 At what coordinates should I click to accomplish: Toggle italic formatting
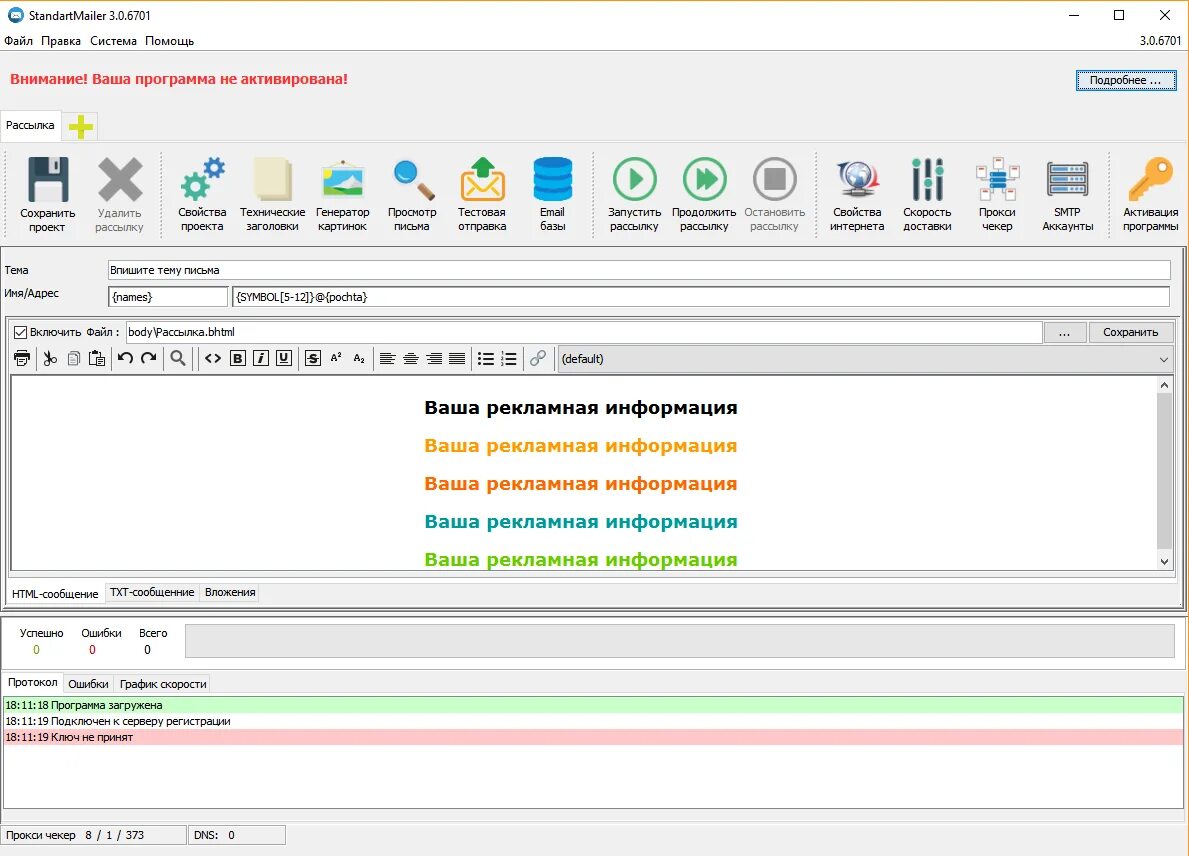(261, 359)
